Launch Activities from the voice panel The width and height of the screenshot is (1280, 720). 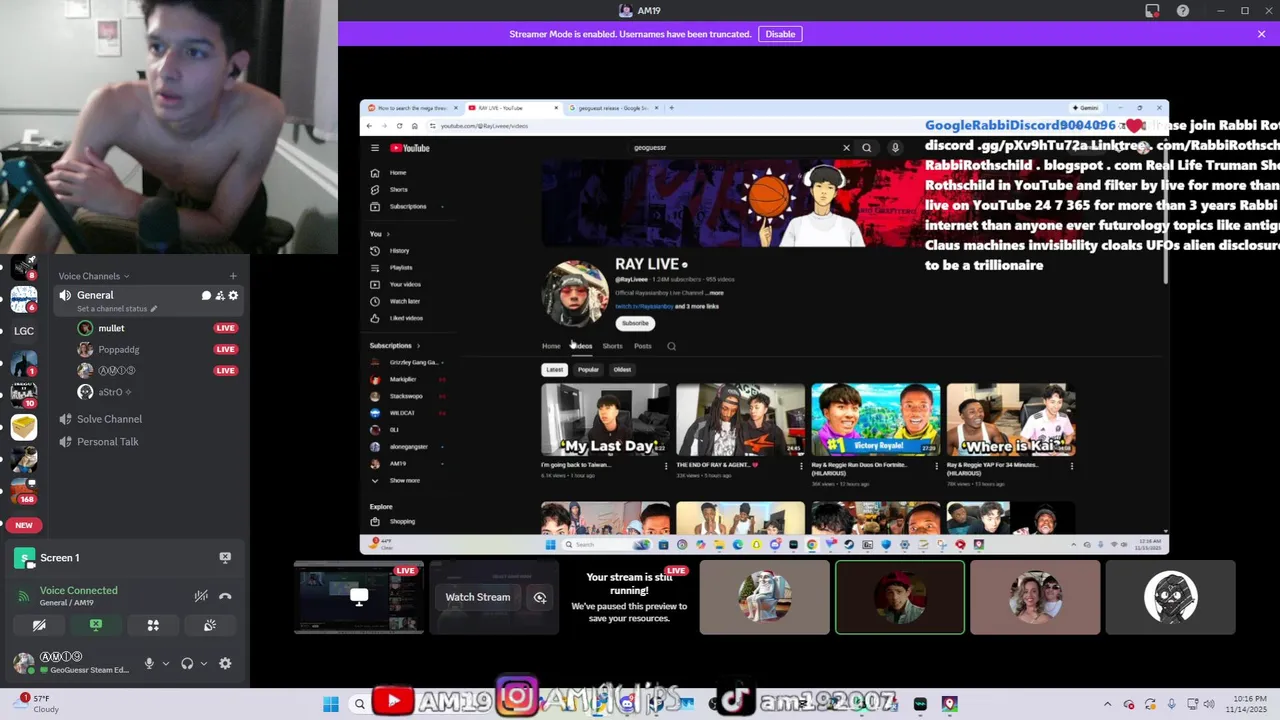[153, 625]
